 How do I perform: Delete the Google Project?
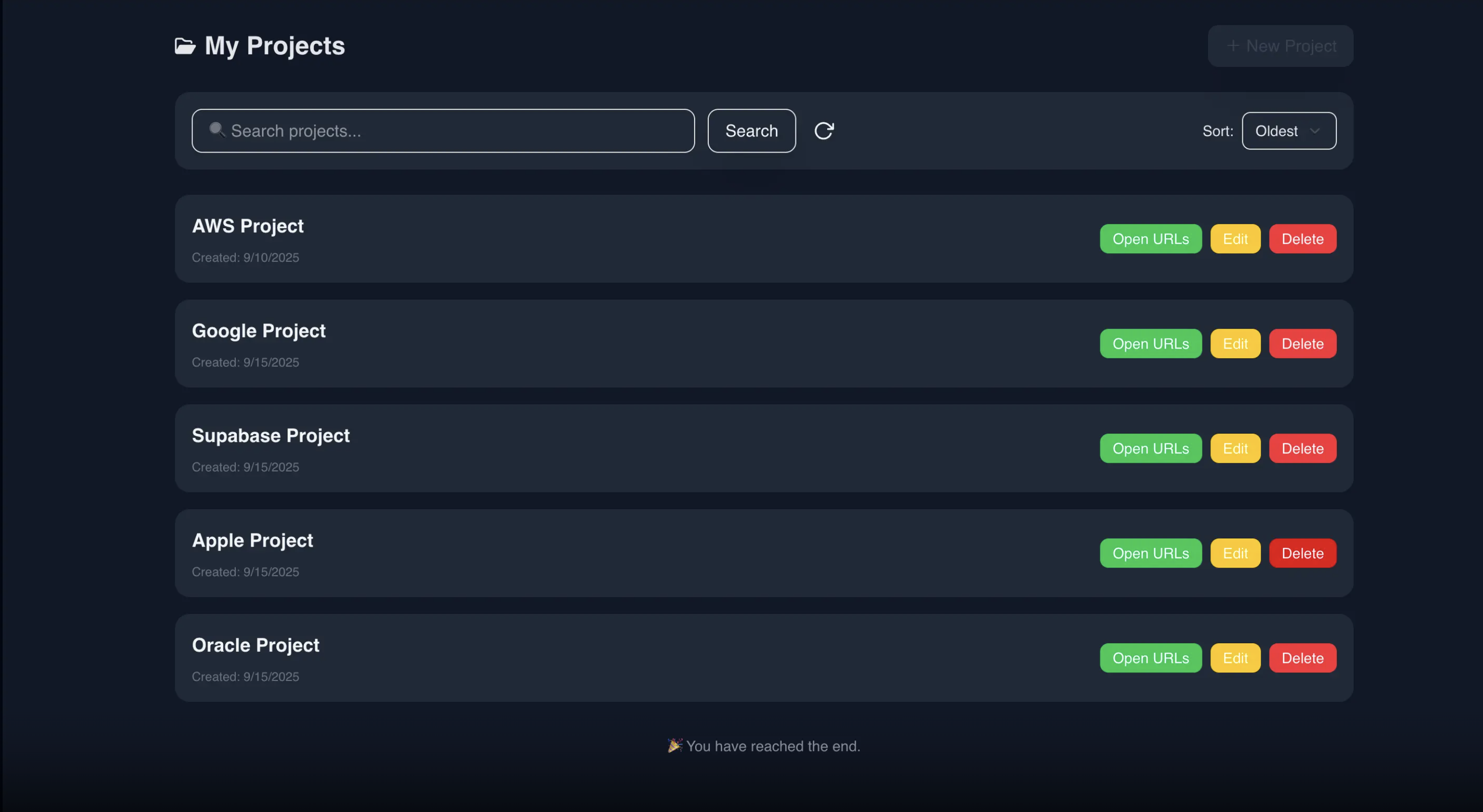coord(1302,343)
